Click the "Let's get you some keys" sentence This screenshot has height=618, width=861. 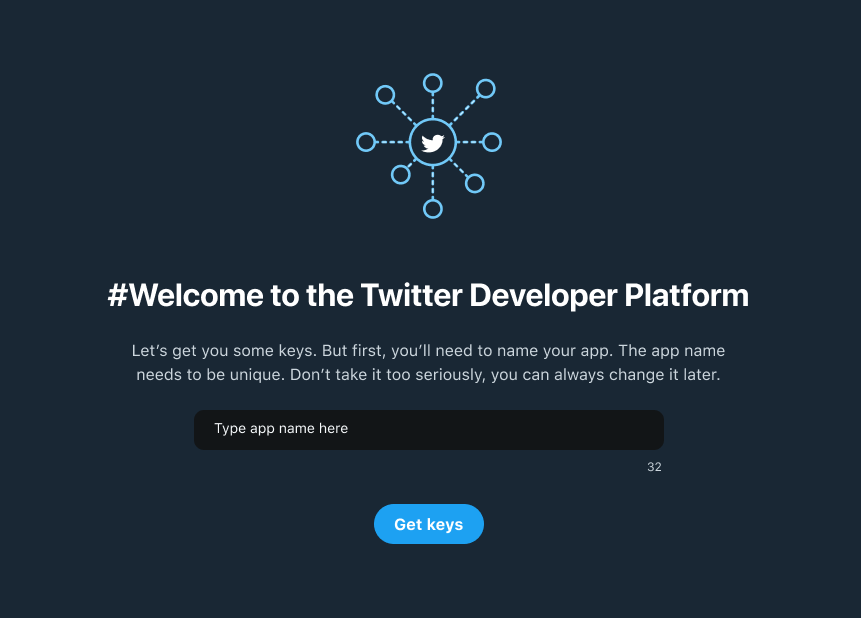click(221, 352)
